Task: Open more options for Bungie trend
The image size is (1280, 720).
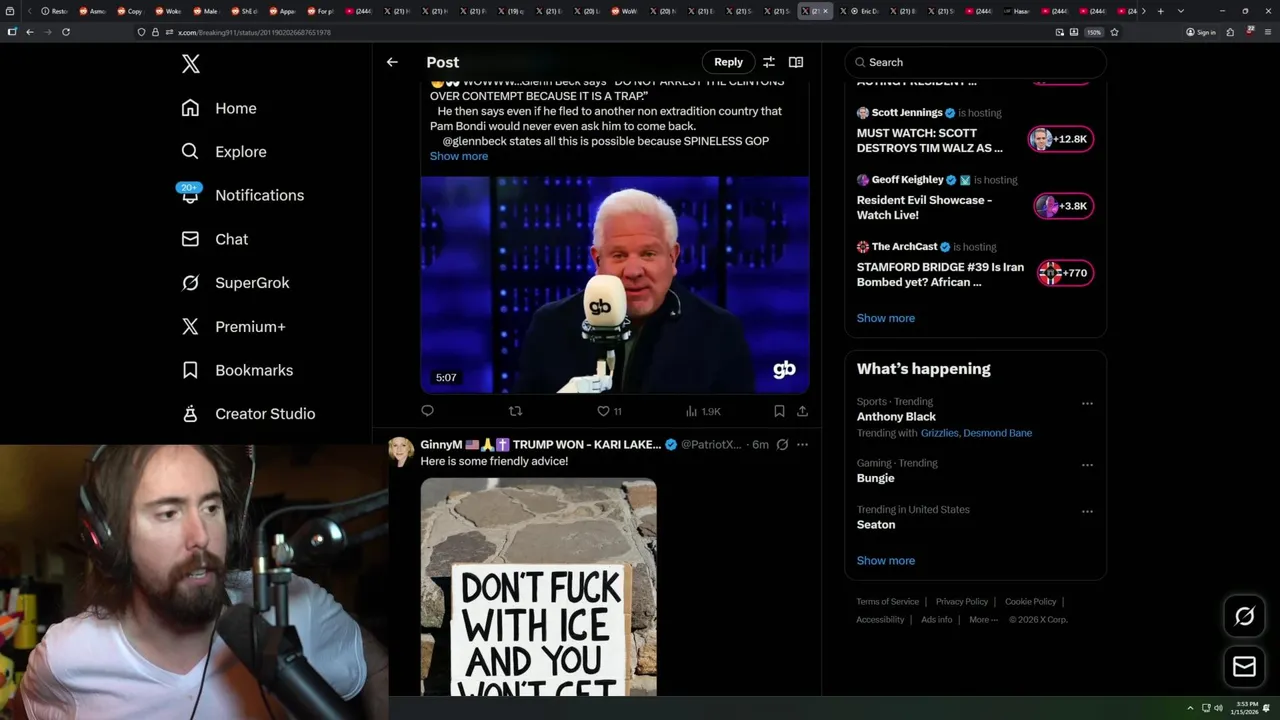Action: [x=1087, y=465]
